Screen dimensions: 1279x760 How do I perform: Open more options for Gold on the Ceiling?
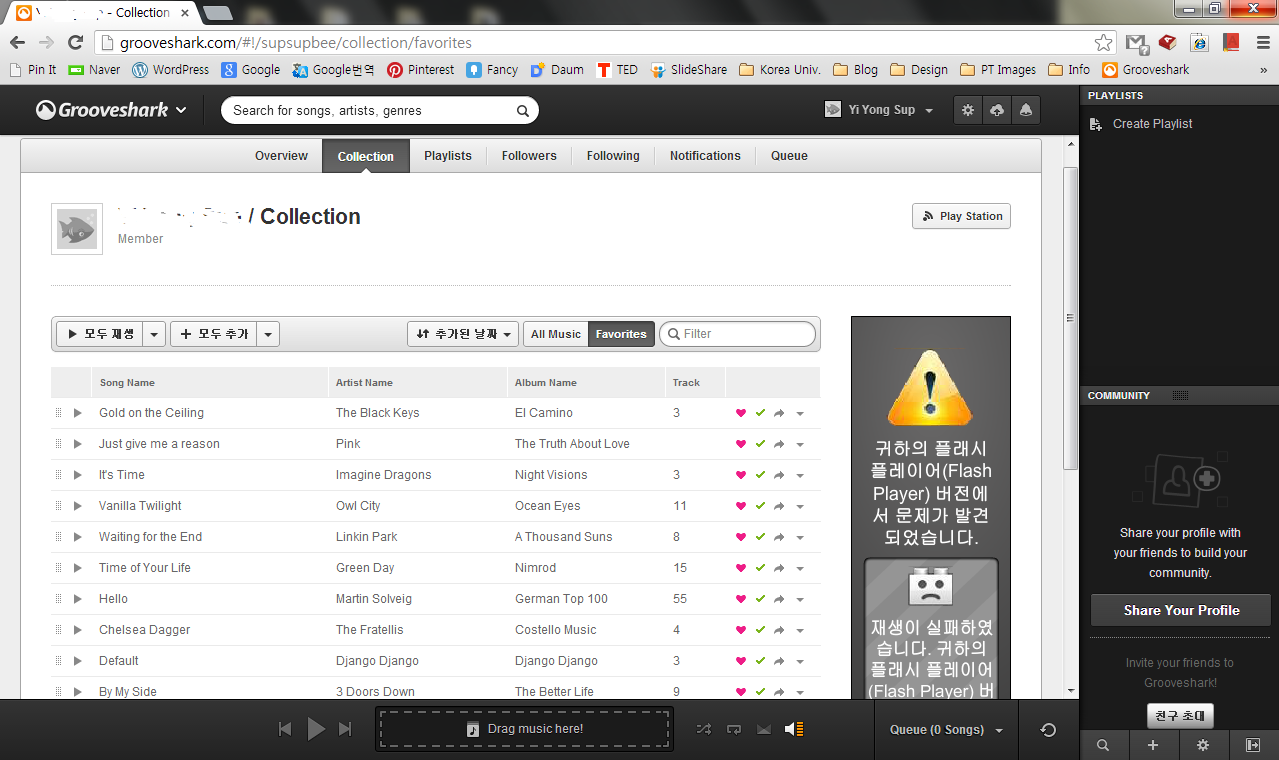click(x=800, y=414)
